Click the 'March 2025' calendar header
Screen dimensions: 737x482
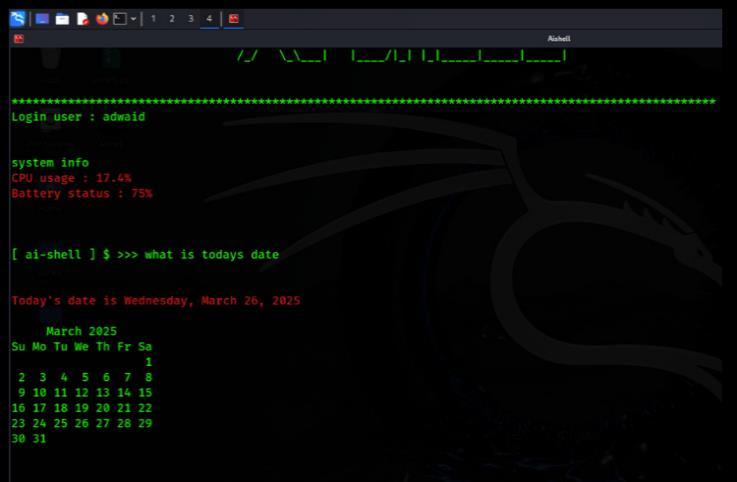click(81, 332)
